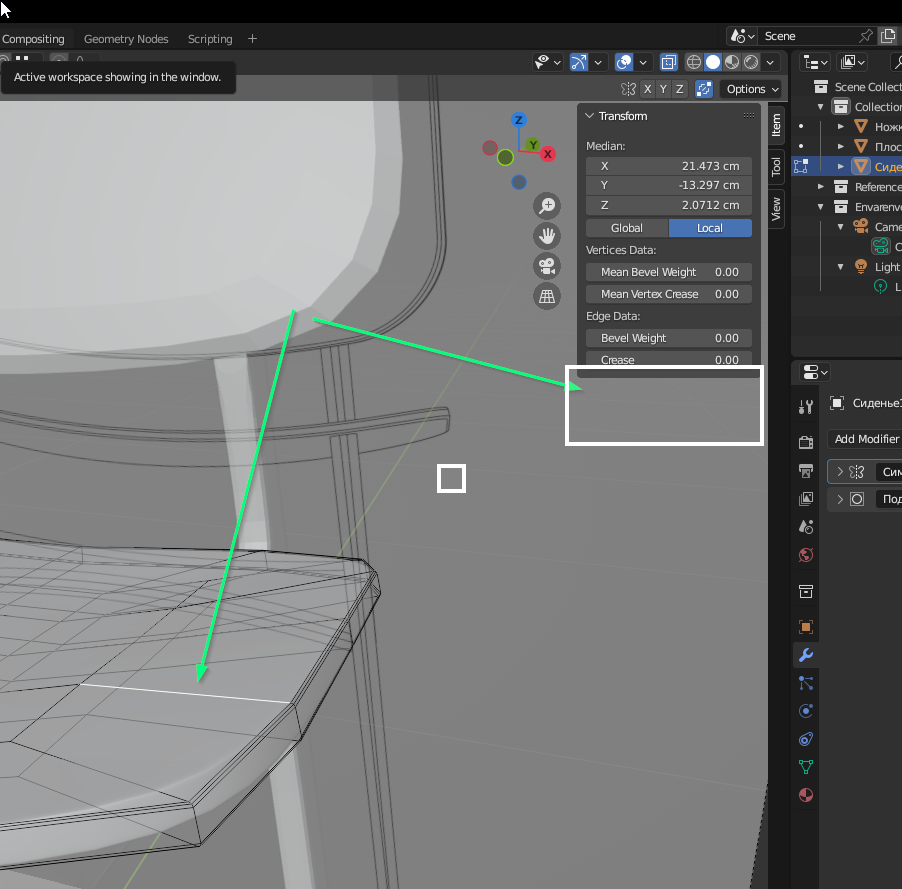Open viewport shading options dropdown

click(x=770, y=62)
